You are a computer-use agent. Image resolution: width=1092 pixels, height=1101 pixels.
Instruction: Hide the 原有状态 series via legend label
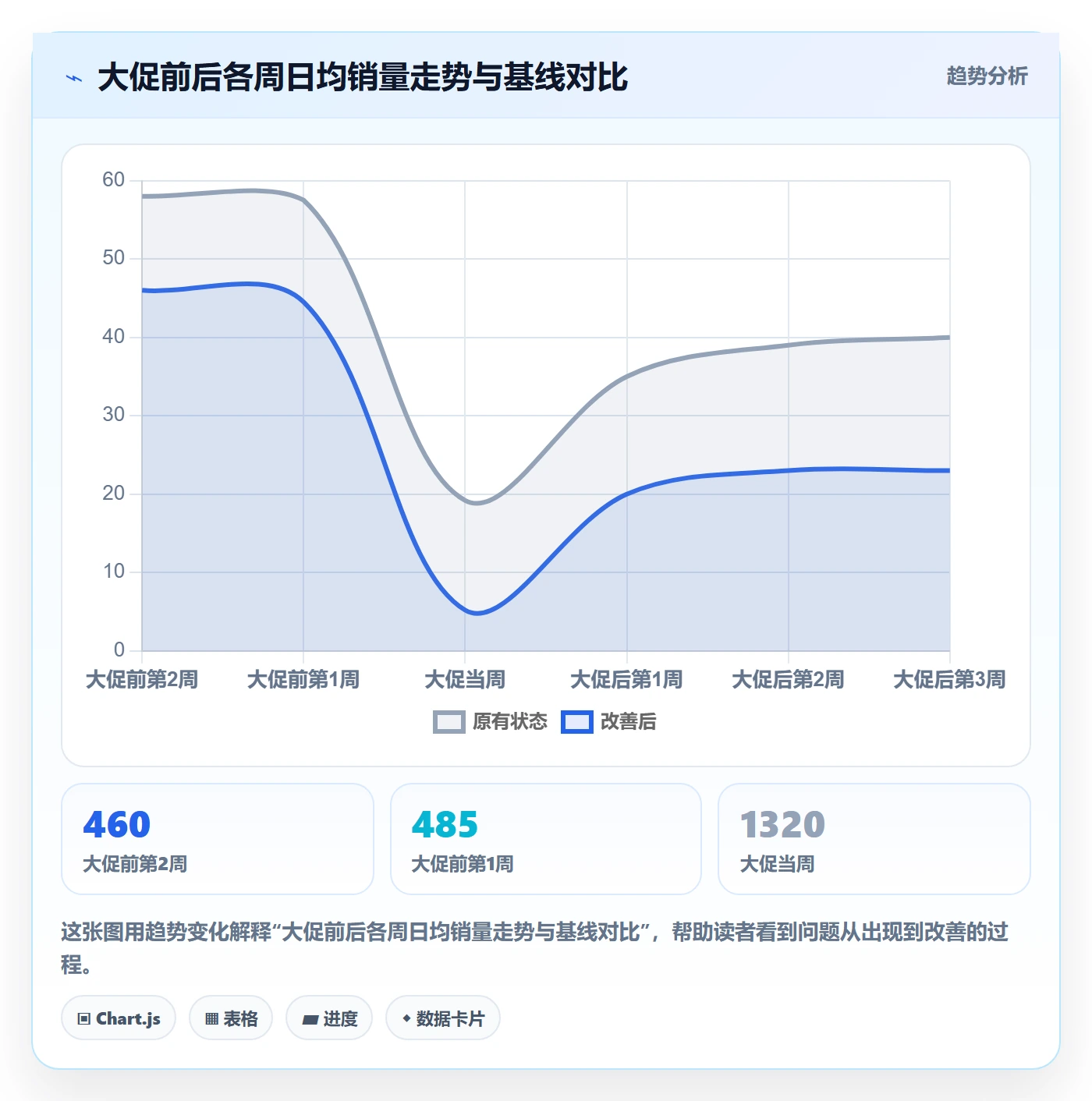point(510,722)
